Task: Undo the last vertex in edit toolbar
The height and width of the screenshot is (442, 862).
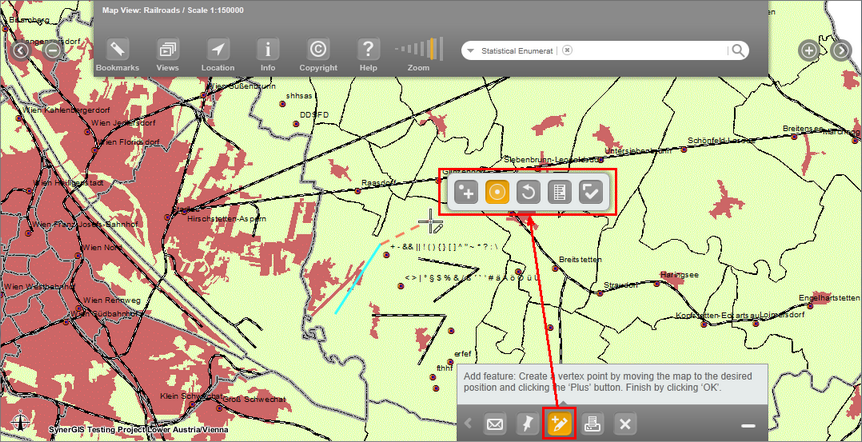Action: [x=529, y=192]
